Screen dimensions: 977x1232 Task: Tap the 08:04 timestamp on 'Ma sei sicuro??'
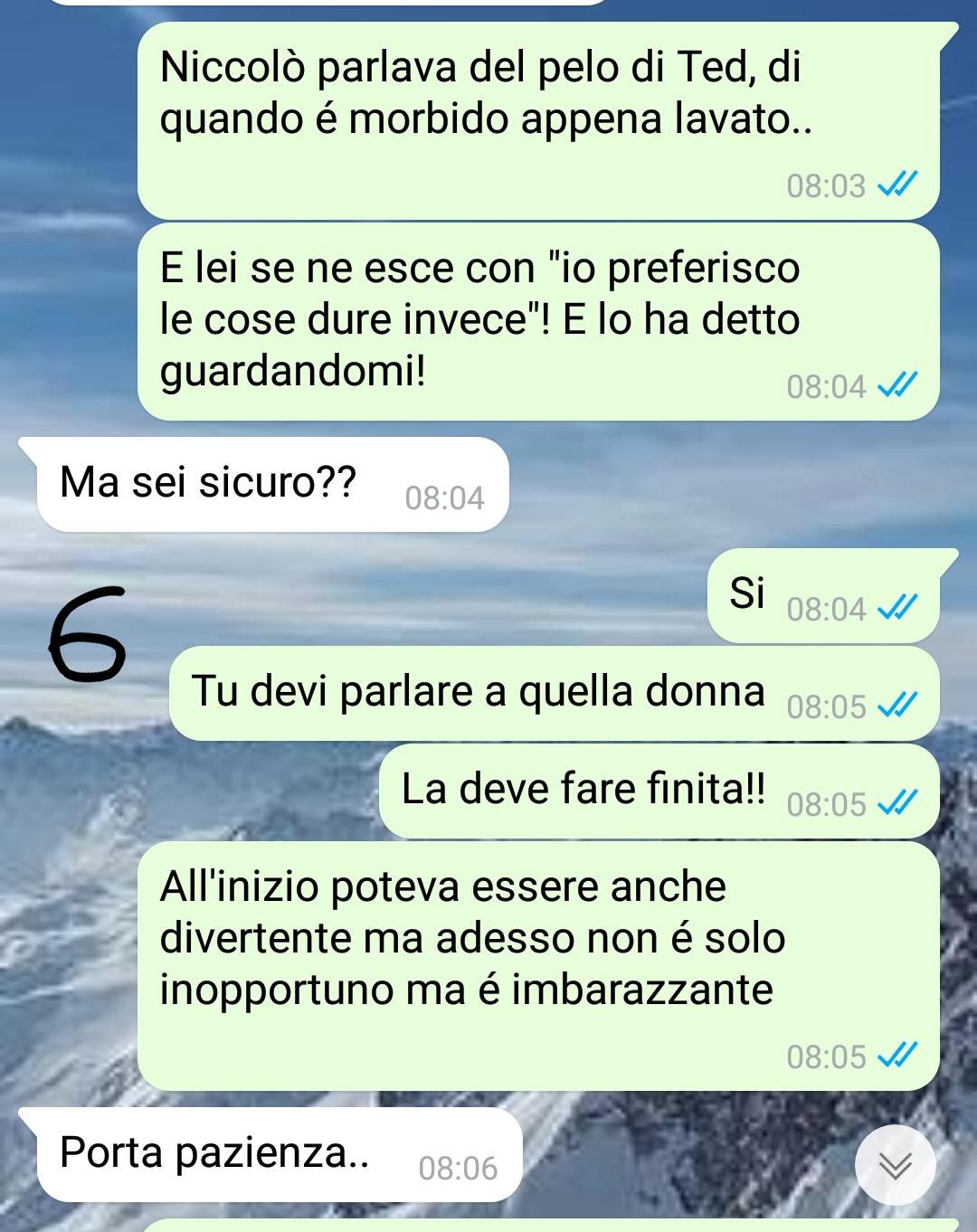444,498
